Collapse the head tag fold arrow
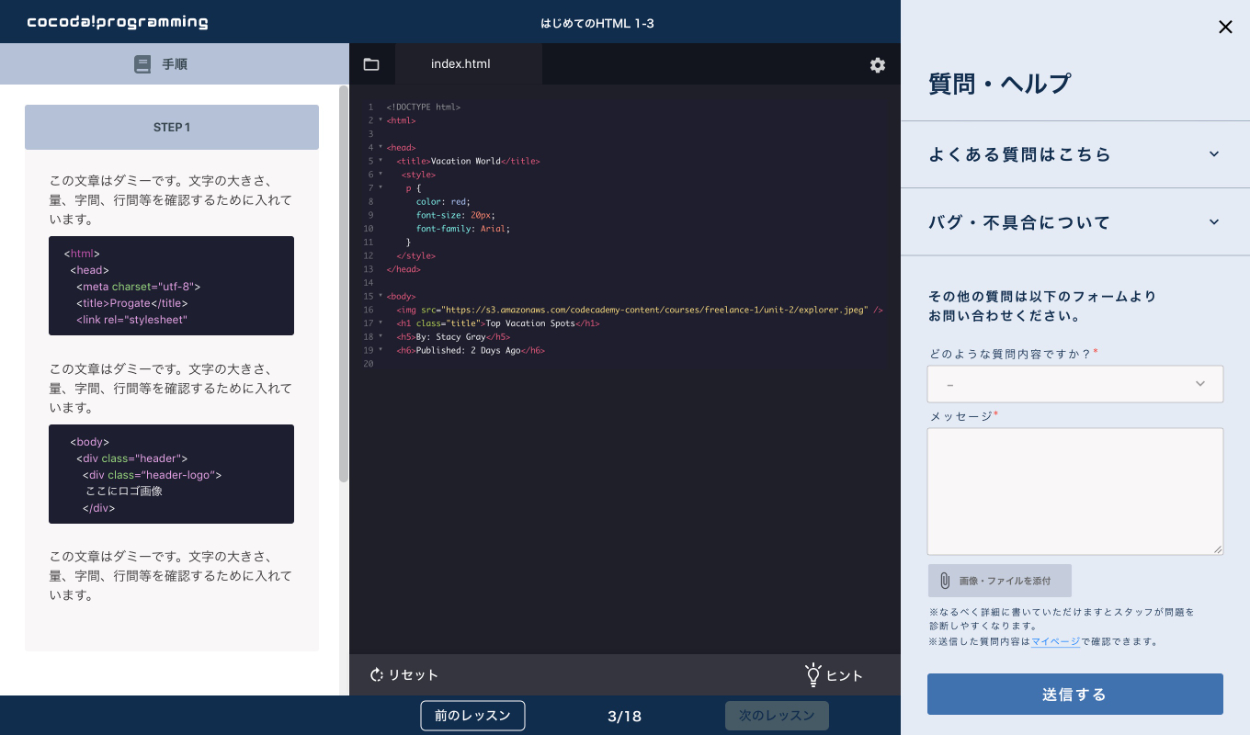 (380, 148)
